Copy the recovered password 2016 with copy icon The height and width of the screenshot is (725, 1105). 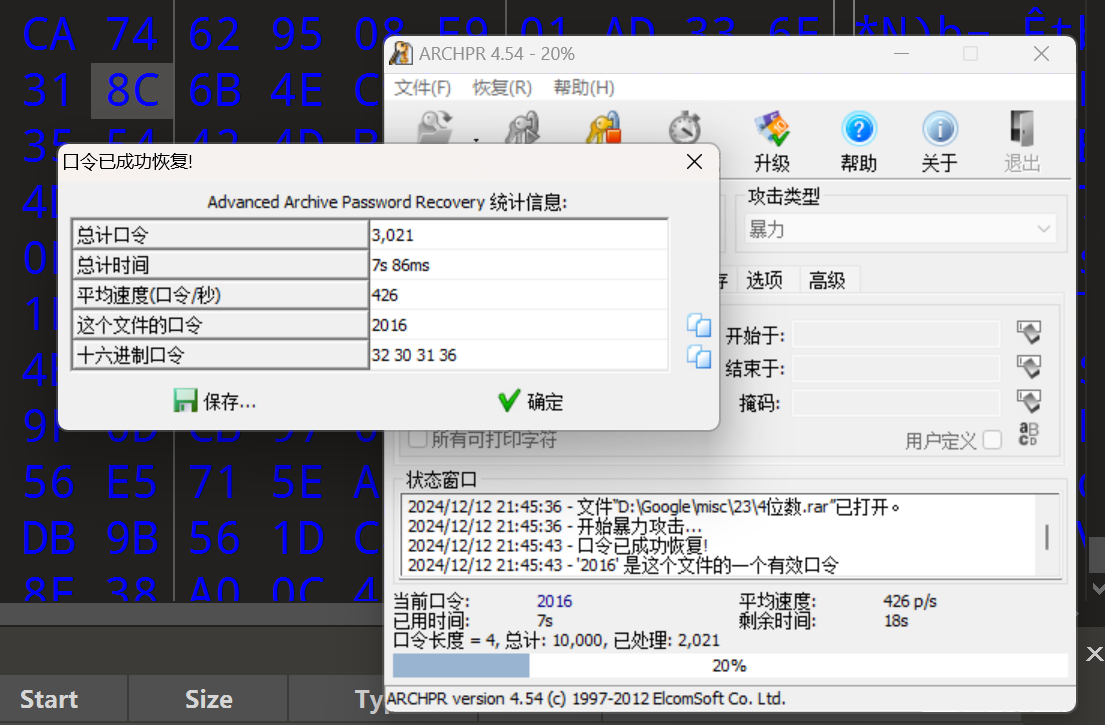coord(699,326)
